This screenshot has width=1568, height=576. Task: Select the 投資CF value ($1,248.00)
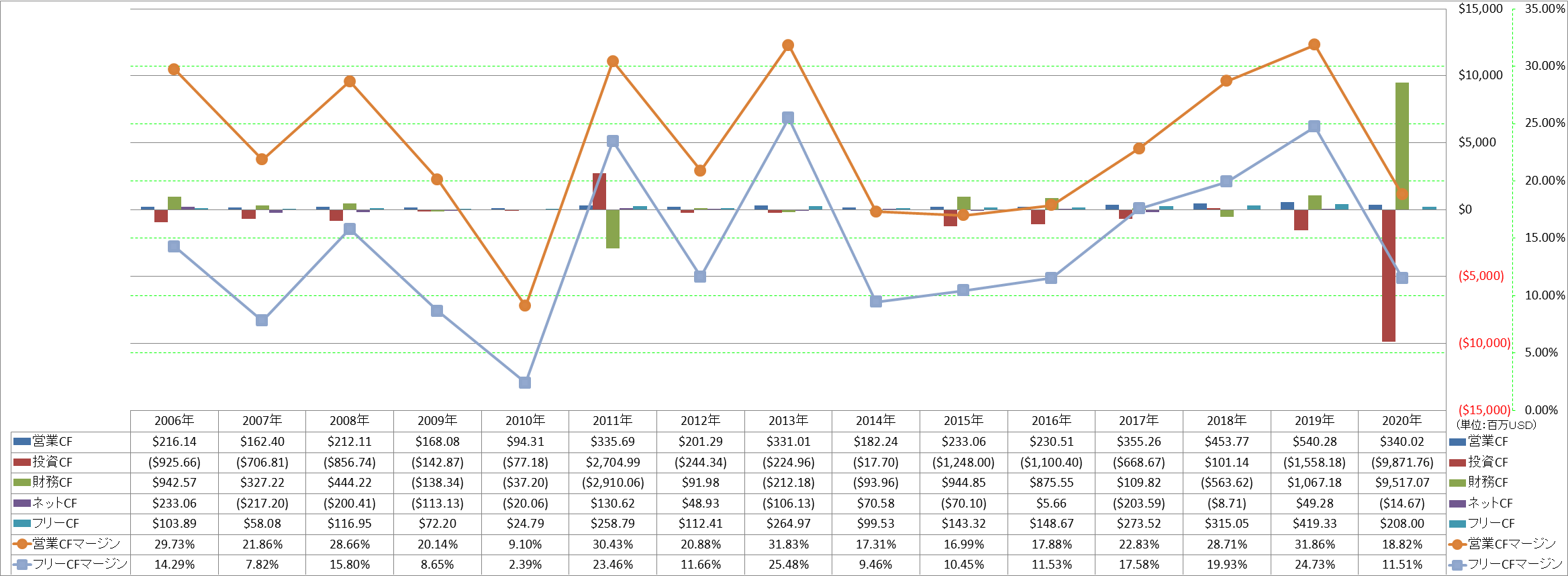pyautogui.click(x=964, y=463)
